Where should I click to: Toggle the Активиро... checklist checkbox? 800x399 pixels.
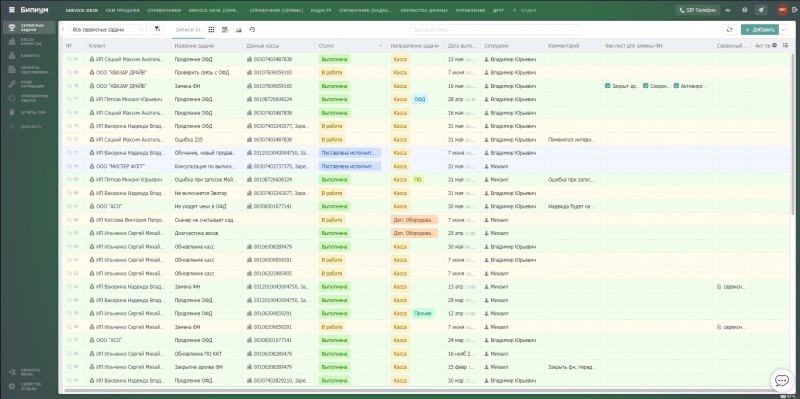click(676, 86)
